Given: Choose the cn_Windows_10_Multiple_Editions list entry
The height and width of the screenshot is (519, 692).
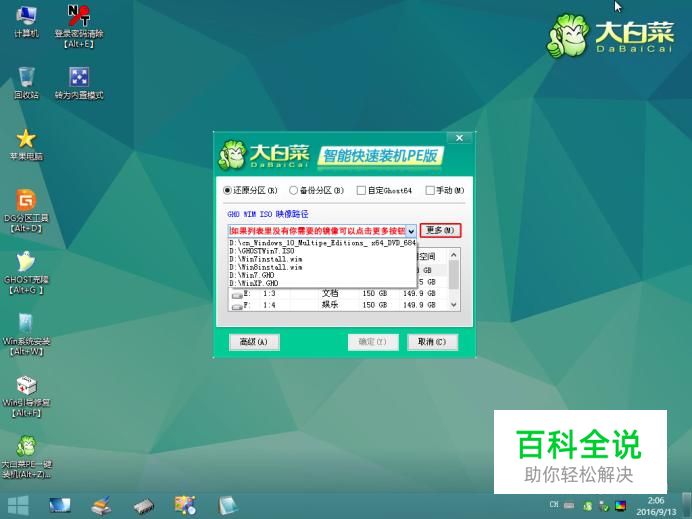Looking at the screenshot, I should pos(323,243).
